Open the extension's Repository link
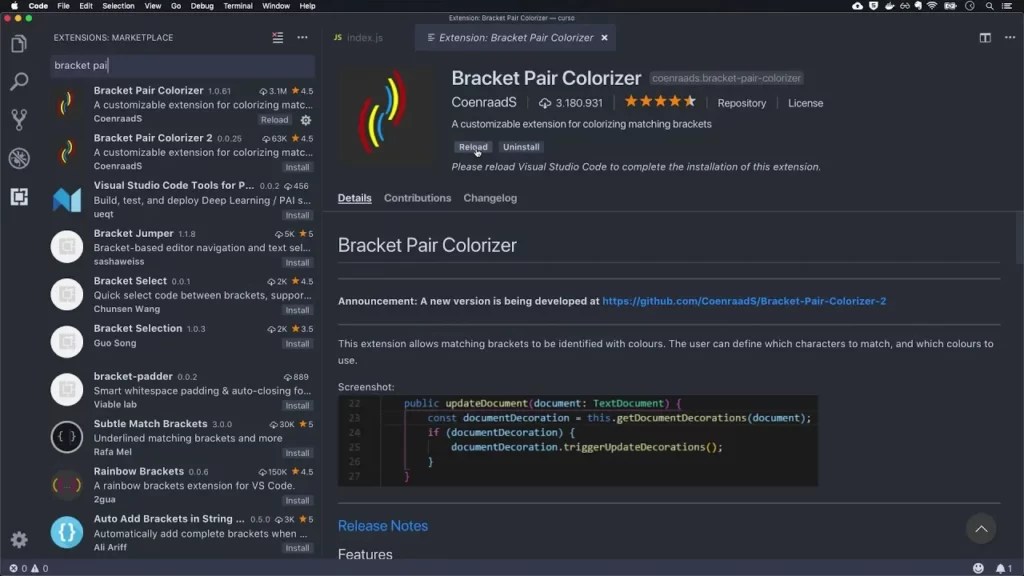The width and height of the screenshot is (1024, 576). pyautogui.click(x=742, y=103)
